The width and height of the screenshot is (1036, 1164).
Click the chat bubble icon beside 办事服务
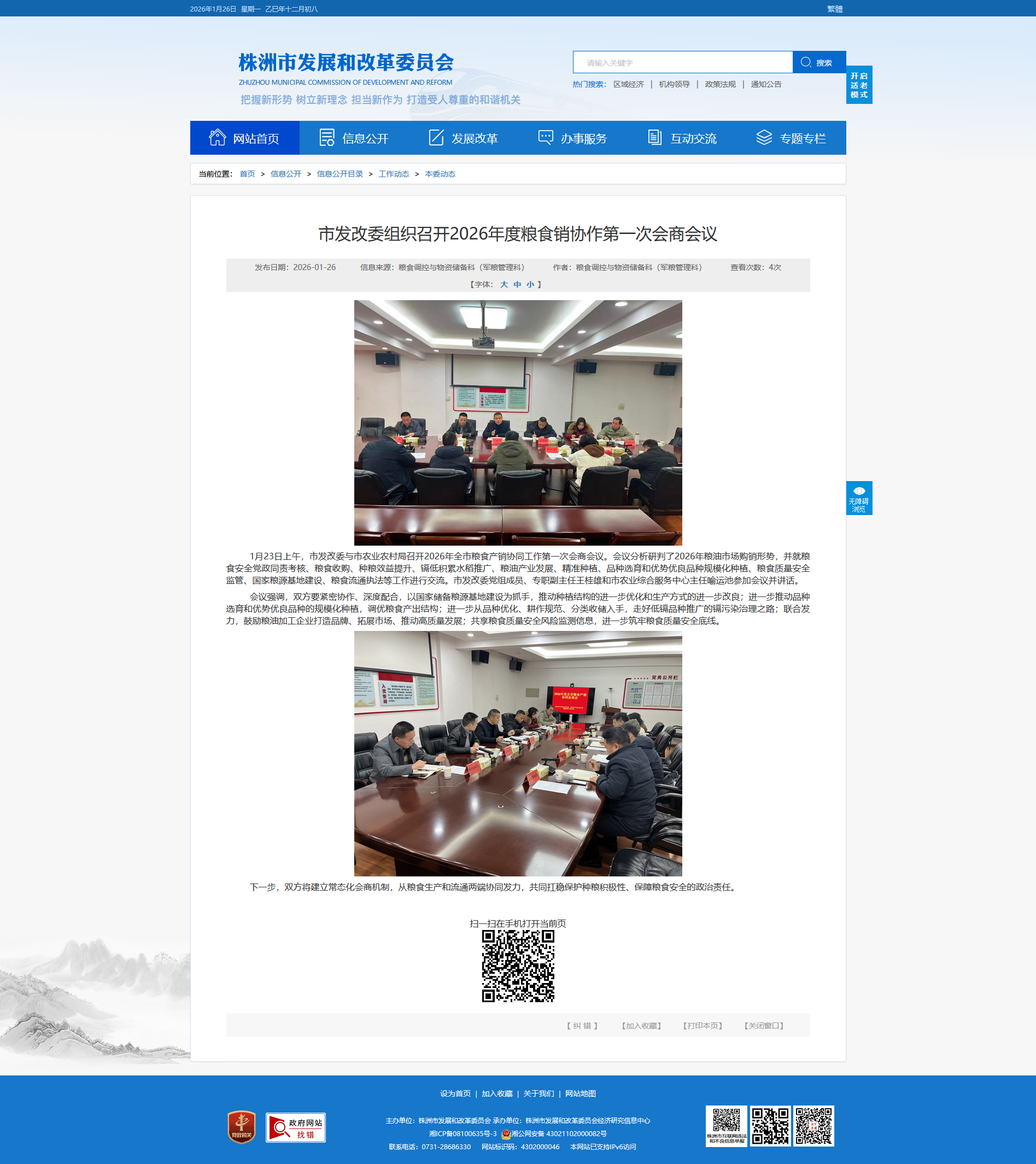click(x=545, y=138)
